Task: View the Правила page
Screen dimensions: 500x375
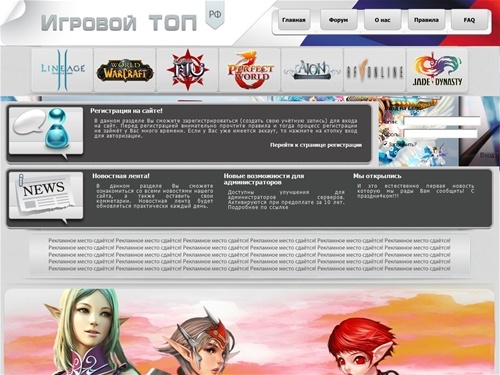Action: click(x=426, y=20)
